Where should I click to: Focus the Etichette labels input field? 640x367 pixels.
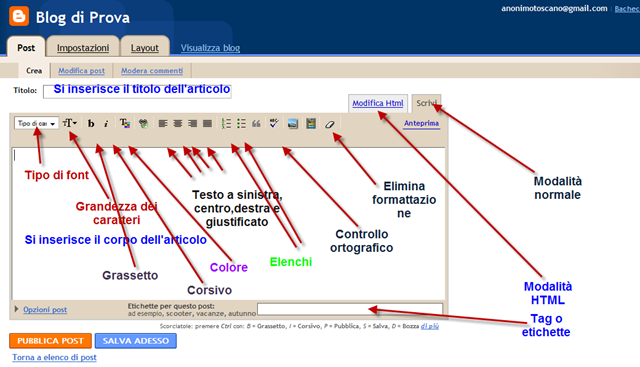click(350, 309)
